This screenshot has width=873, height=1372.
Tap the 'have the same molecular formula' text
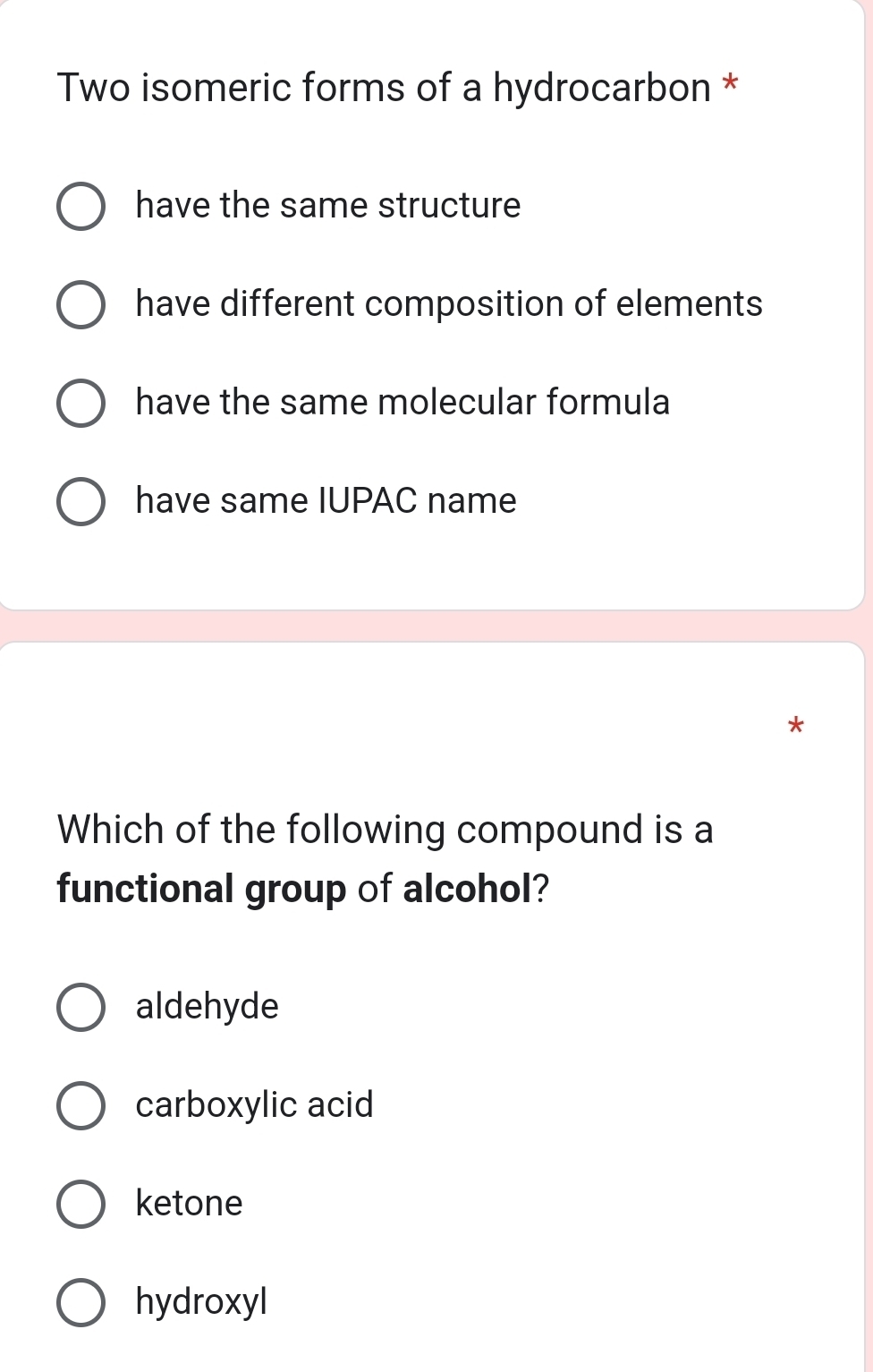[x=403, y=403]
